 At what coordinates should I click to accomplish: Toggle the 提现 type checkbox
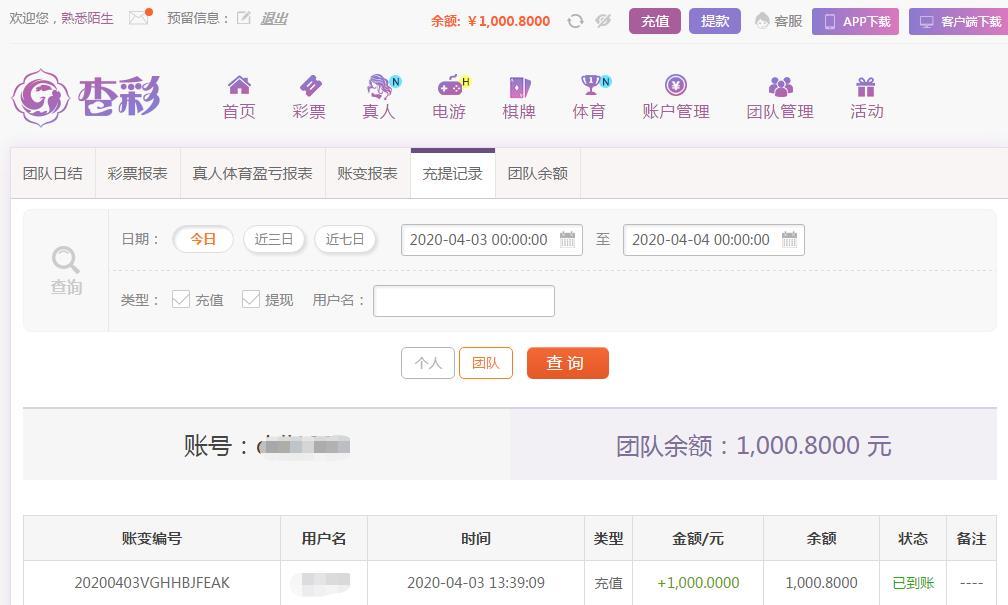coord(251,299)
